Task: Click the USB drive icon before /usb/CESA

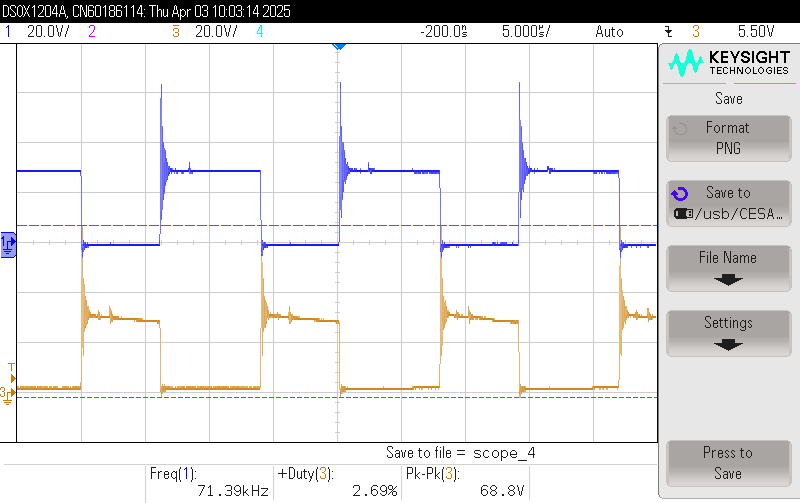Action: 684,213
